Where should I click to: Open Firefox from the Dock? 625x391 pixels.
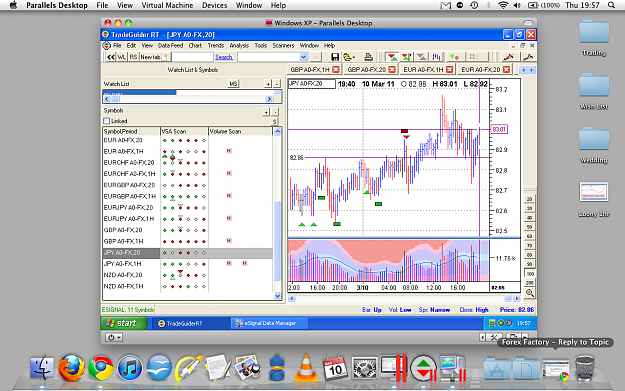71,367
